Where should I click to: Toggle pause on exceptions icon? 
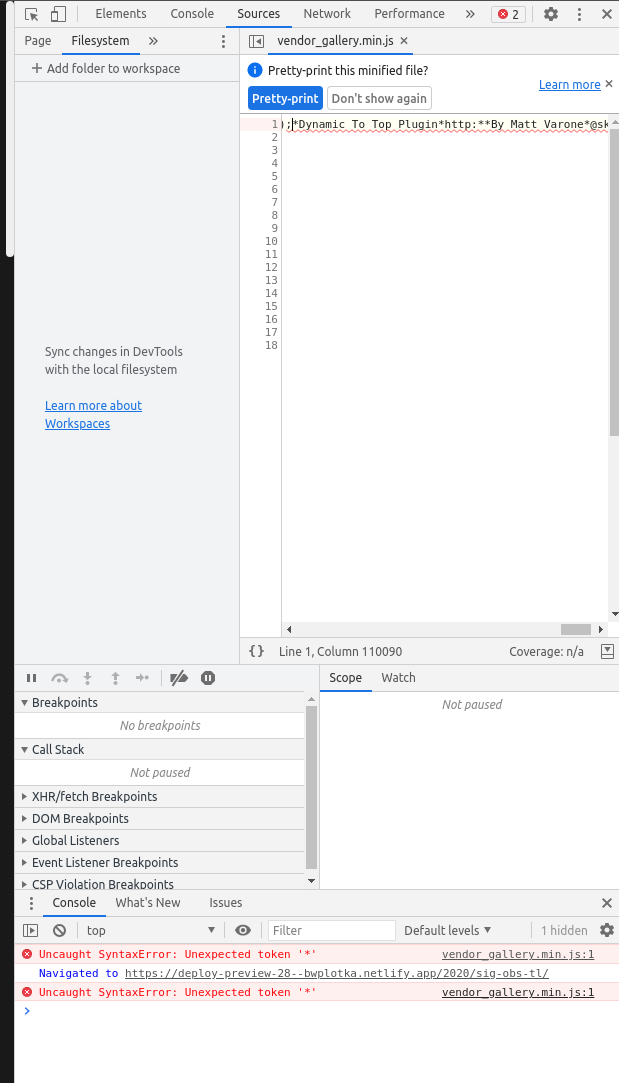tap(208, 678)
